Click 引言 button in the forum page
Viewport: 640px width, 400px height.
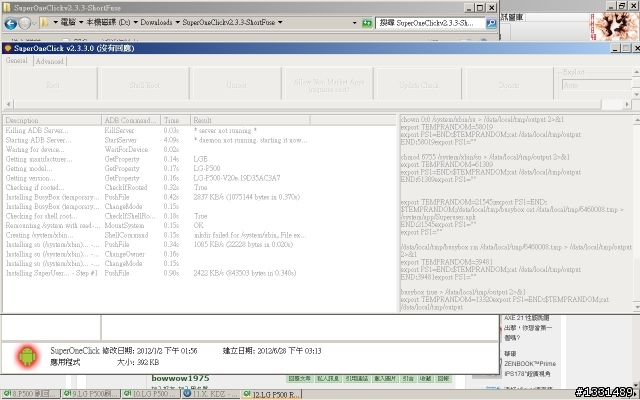pyautogui.click(x=407, y=378)
